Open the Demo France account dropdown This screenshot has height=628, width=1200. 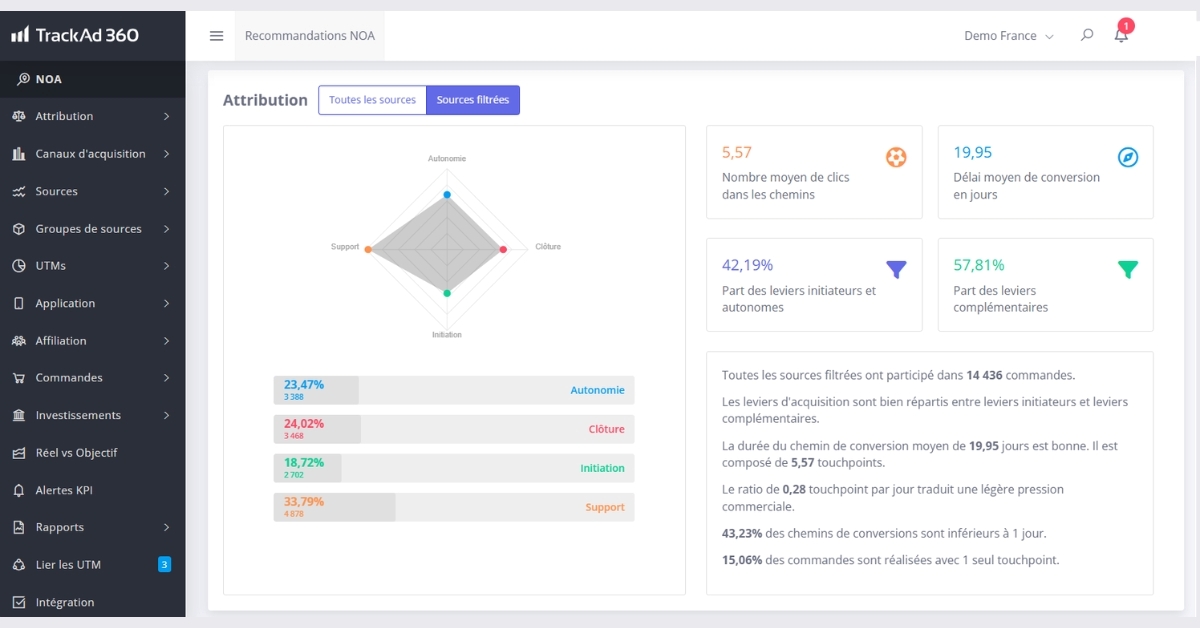pyautogui.click(x=1008, y=36)
